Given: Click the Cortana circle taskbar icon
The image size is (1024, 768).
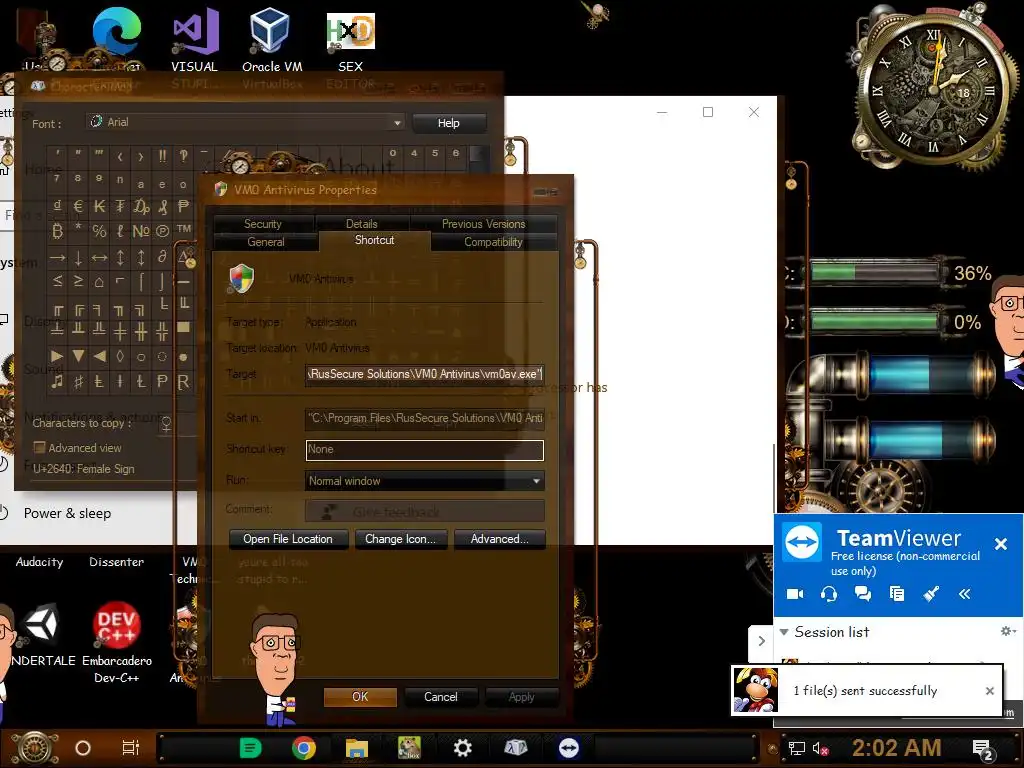Looking at the screenshot, I should (x=83, y=748).
